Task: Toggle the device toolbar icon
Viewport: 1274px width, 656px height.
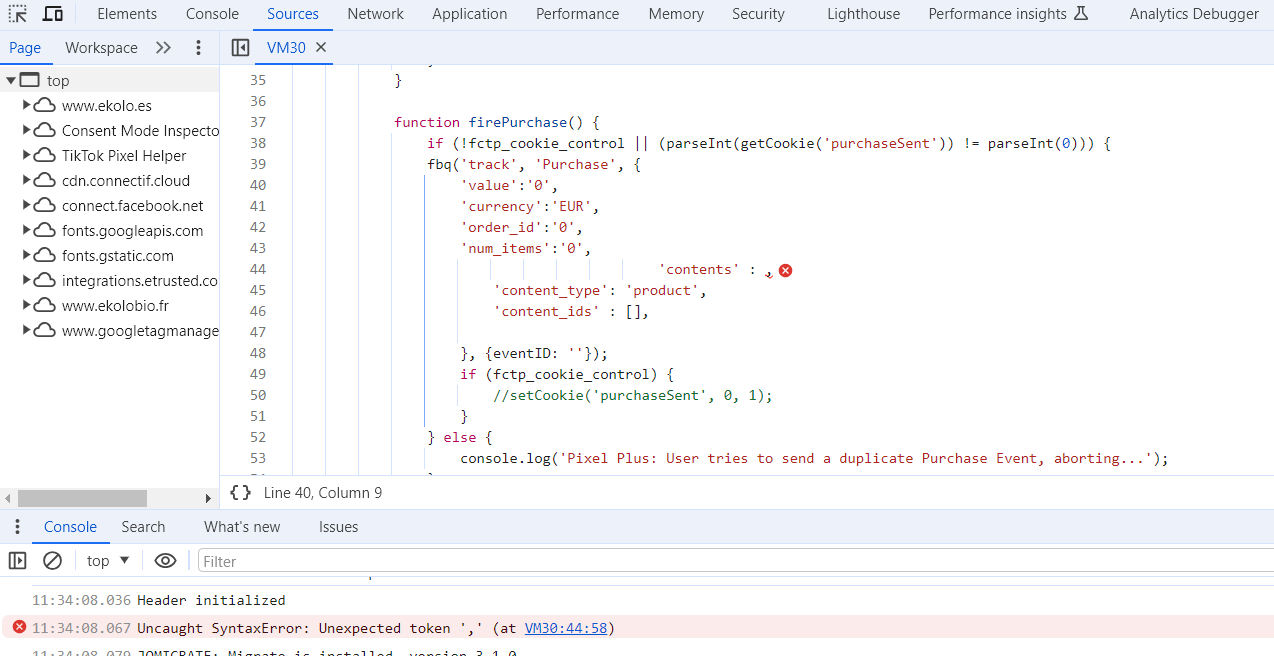Action: [53, 14]
